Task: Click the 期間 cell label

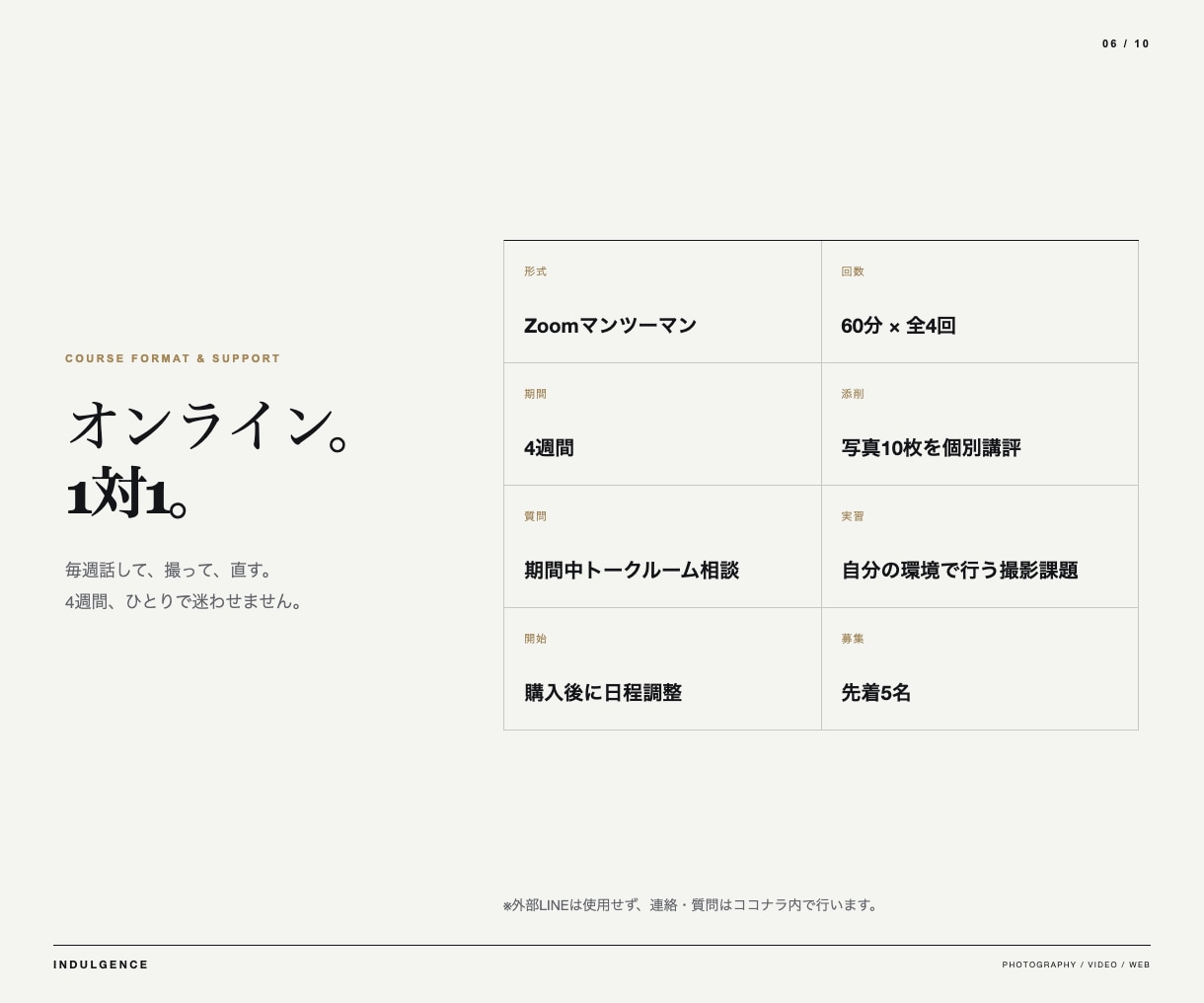Action: (535, 394)
